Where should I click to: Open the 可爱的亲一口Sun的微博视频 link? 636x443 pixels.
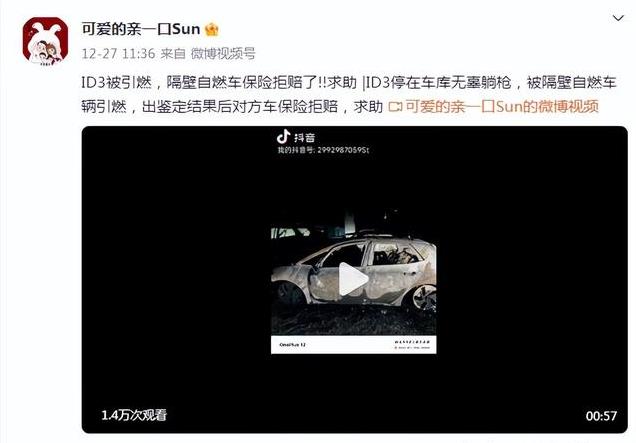click(x=502, y=106)
